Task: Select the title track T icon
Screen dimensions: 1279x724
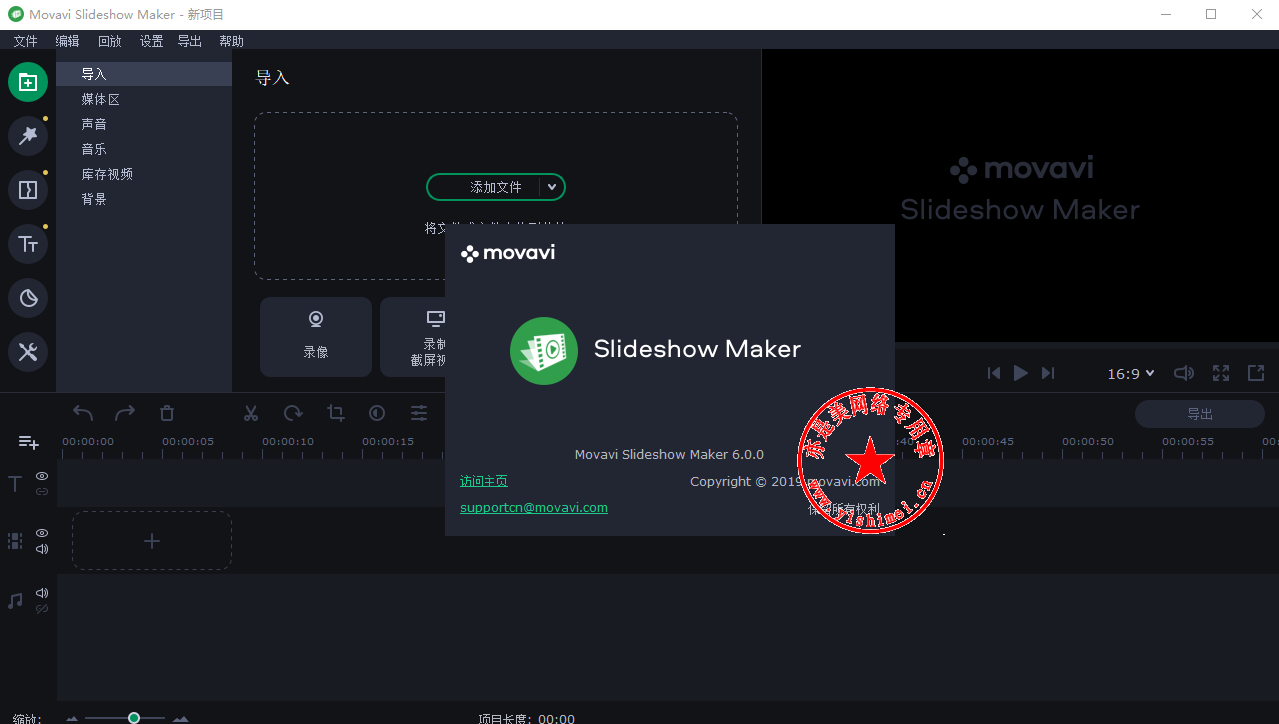Action: 15,484
